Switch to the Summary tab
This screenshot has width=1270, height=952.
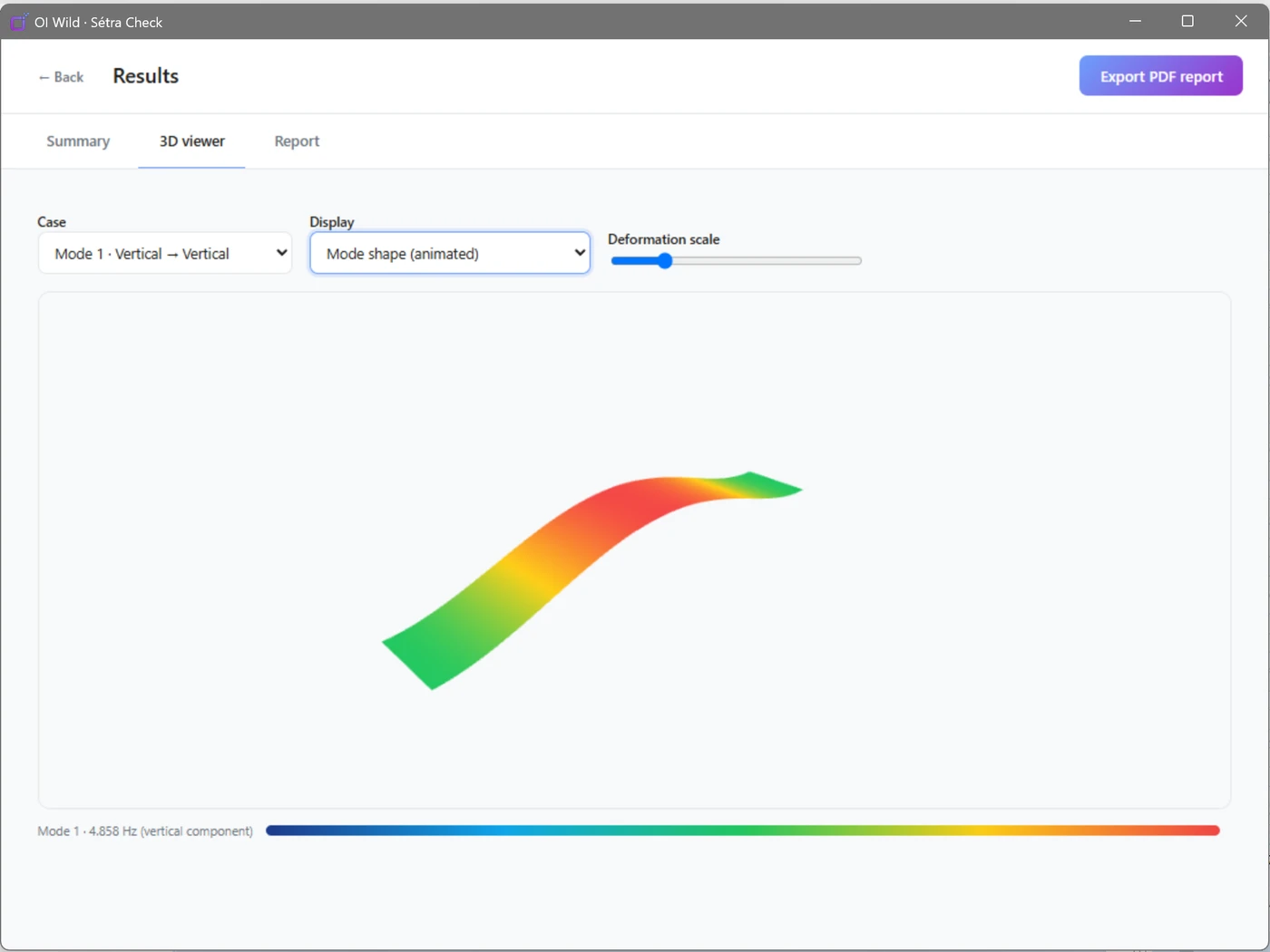click(78, 141)
